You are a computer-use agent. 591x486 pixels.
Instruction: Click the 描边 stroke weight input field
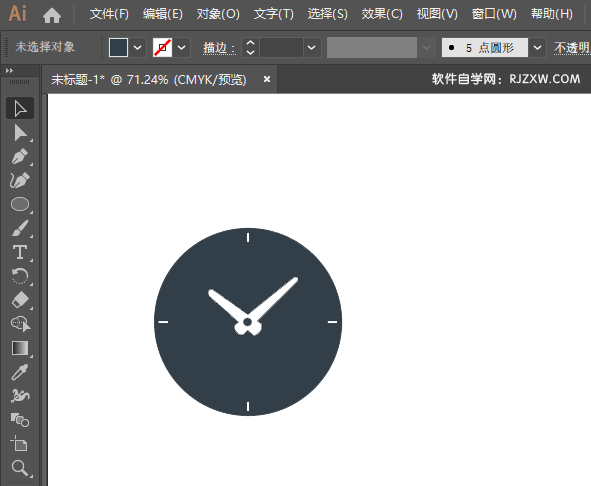281,48
